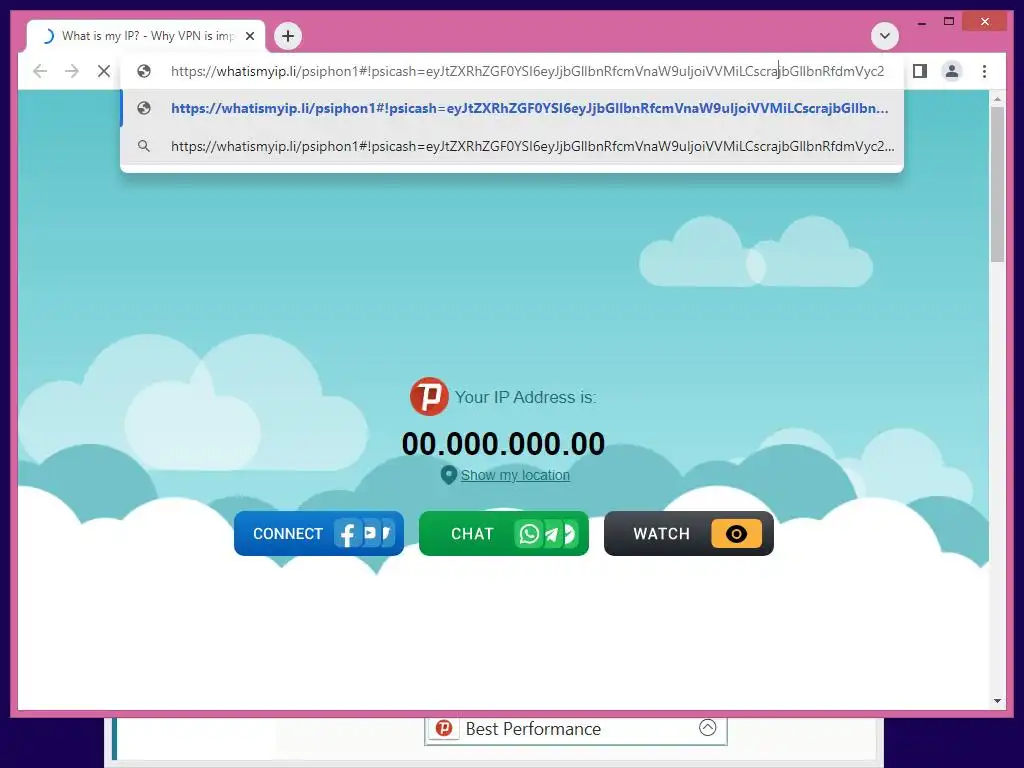Minimize the browser window
The height and width of the screenshot is (768, 1024).
click(921, 22)
